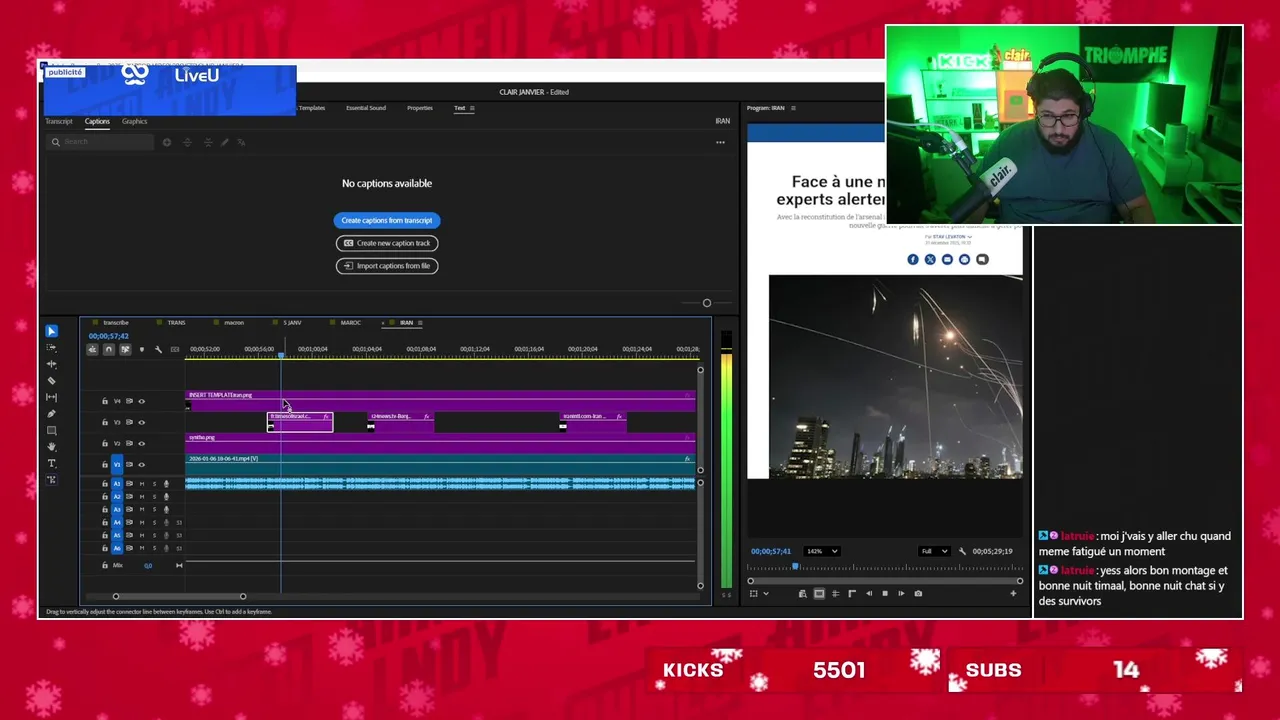Click Export Frame camera icon
The image size is (1280, 720).
tap(918, 593)
